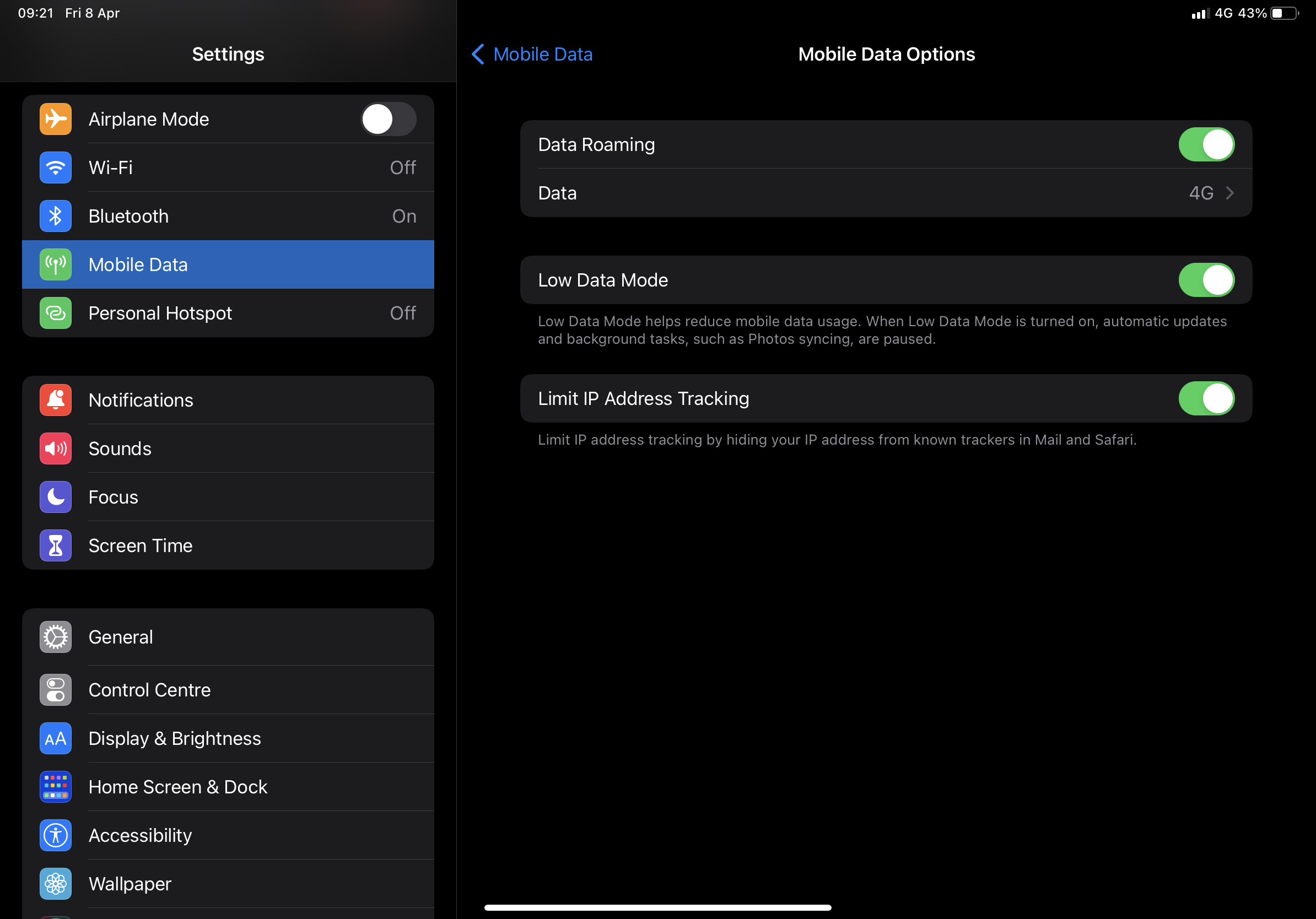The height and width of the screenshot is (919, 1316).
Task: Disable Low Data Mode switch
Action: [x=1206, y=280]
